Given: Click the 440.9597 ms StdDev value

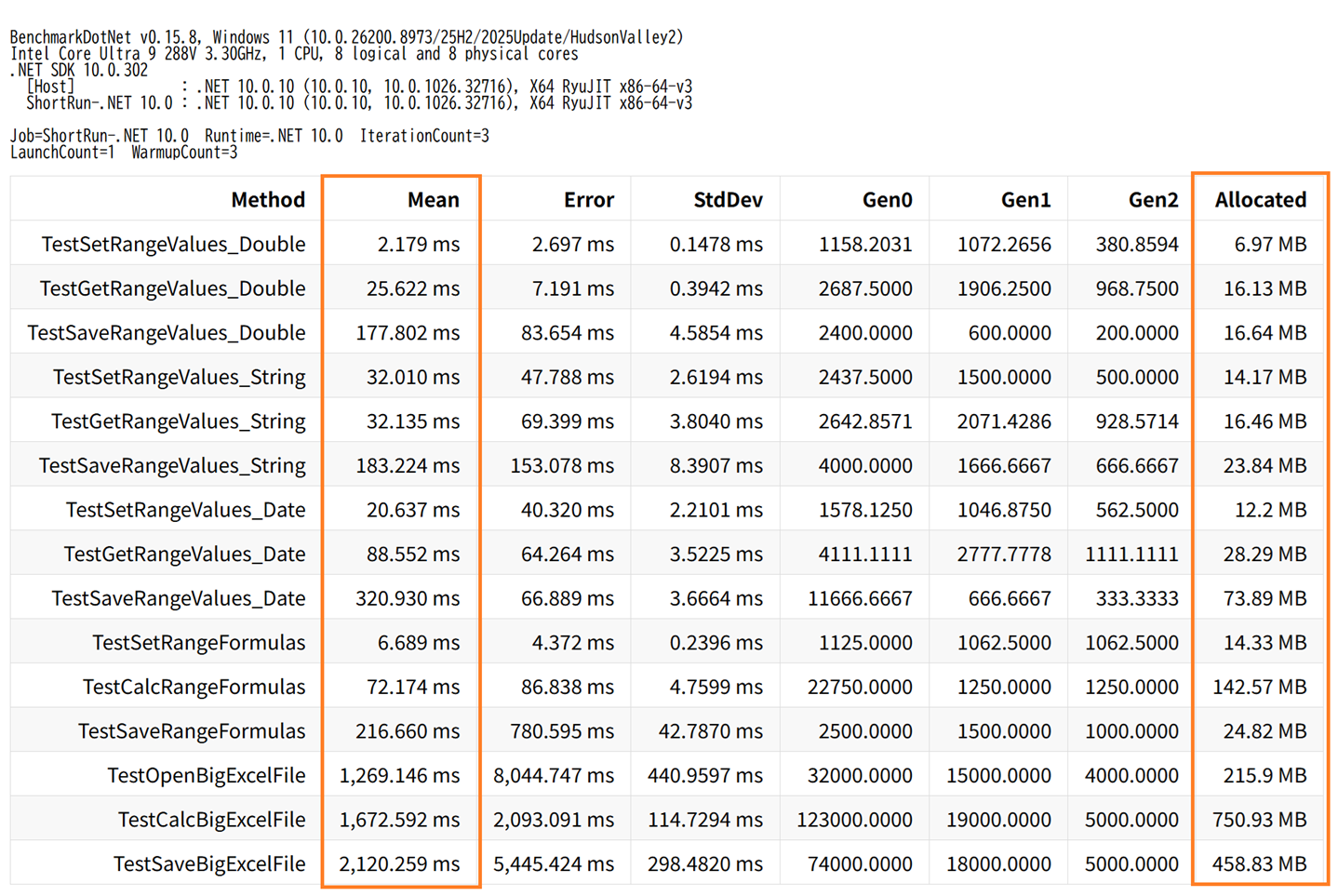Looking at the screenshot, I should coord(705,775).
